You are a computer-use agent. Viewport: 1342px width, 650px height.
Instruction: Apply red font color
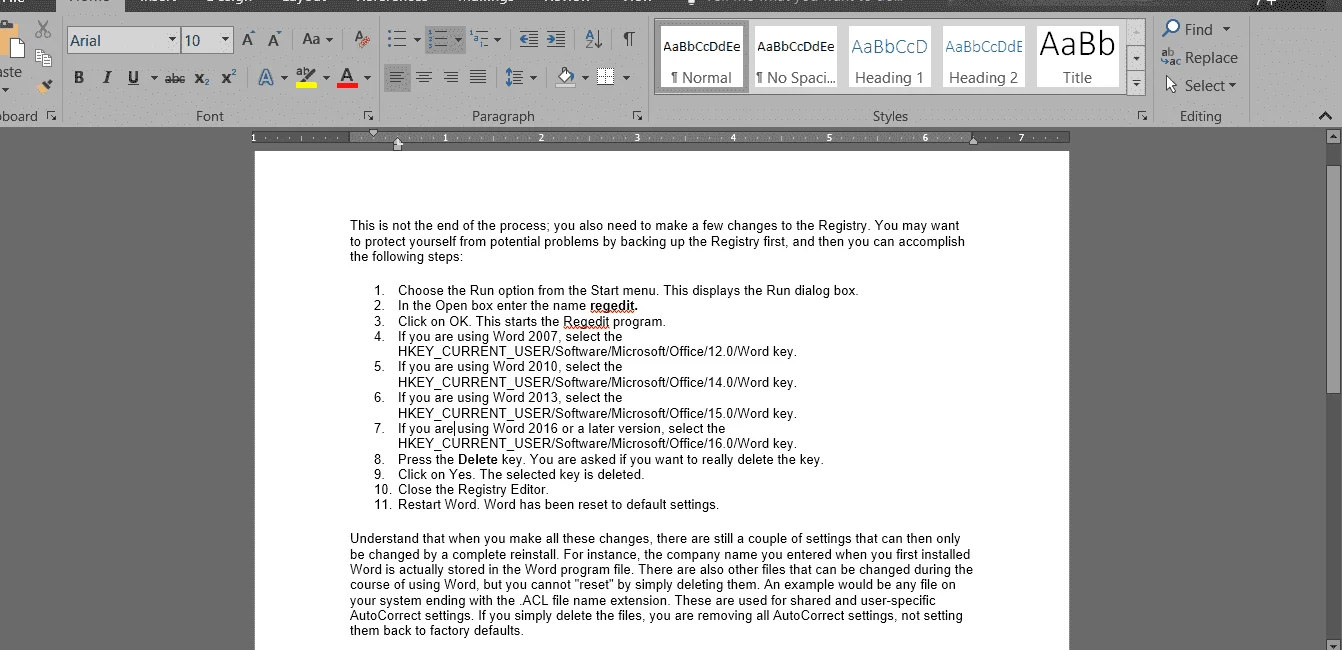click(x=347, y=78)
